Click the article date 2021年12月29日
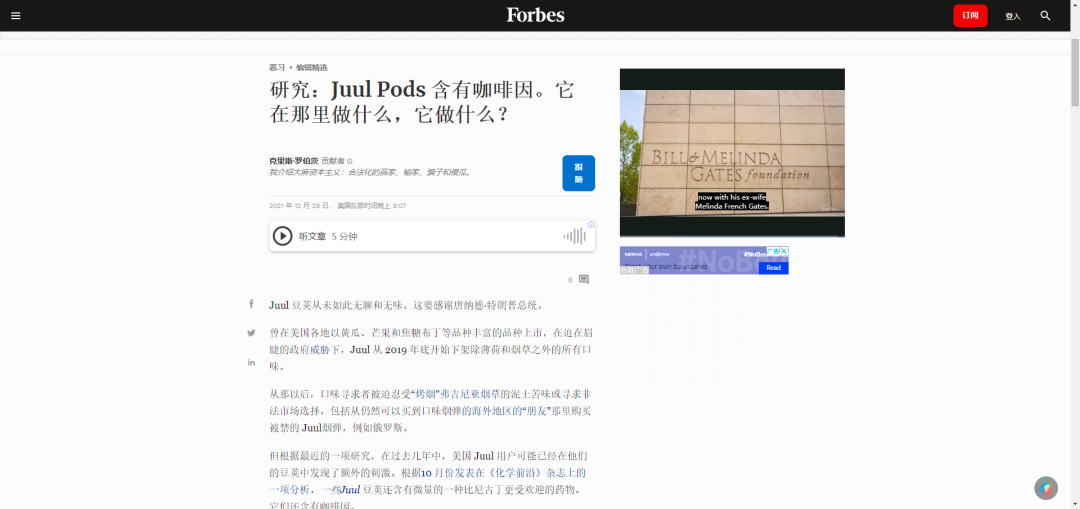The height and width of the screenshot is (509, 1080). (300, 206)
